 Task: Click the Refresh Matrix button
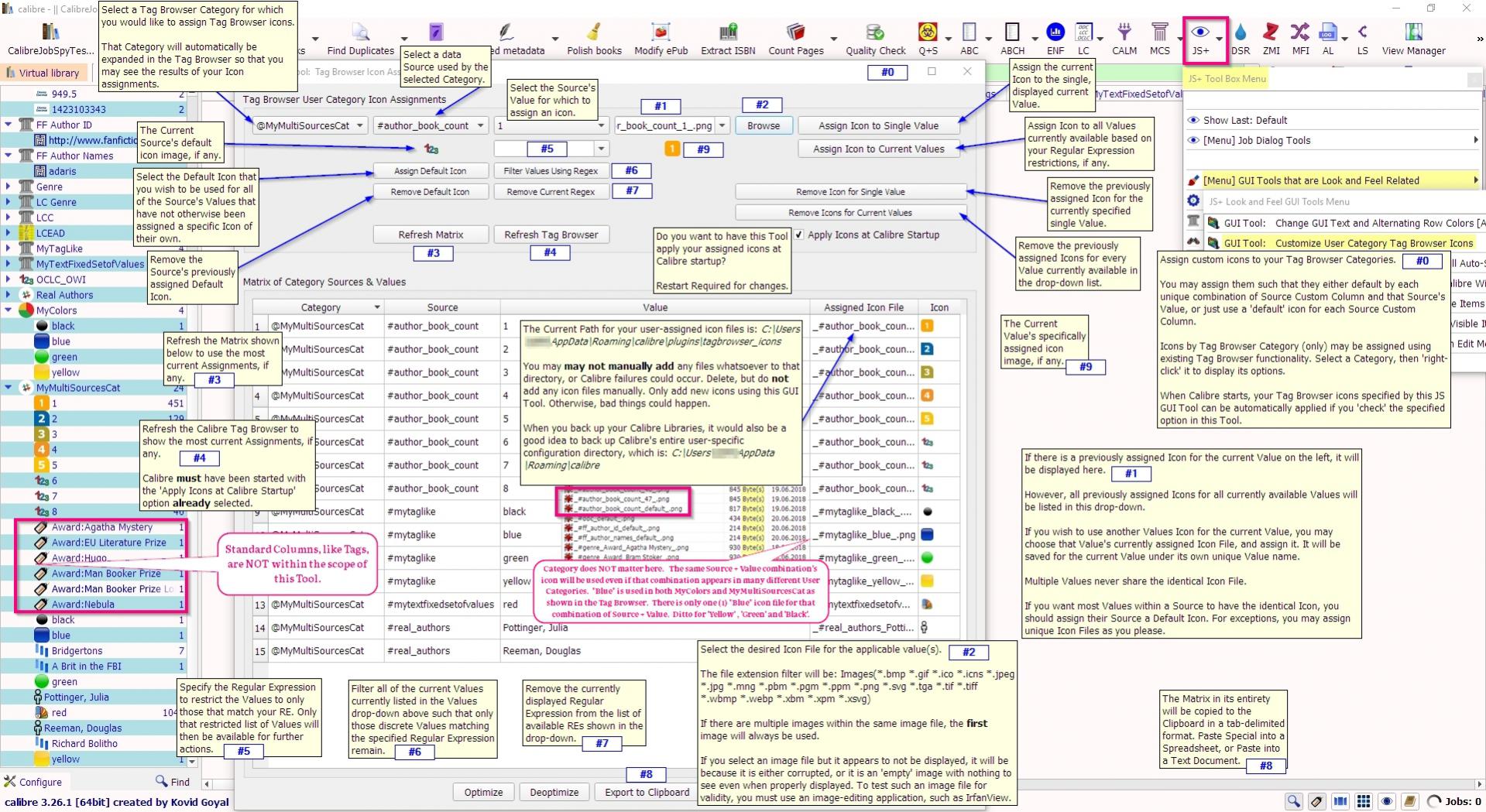click(431, 235)
